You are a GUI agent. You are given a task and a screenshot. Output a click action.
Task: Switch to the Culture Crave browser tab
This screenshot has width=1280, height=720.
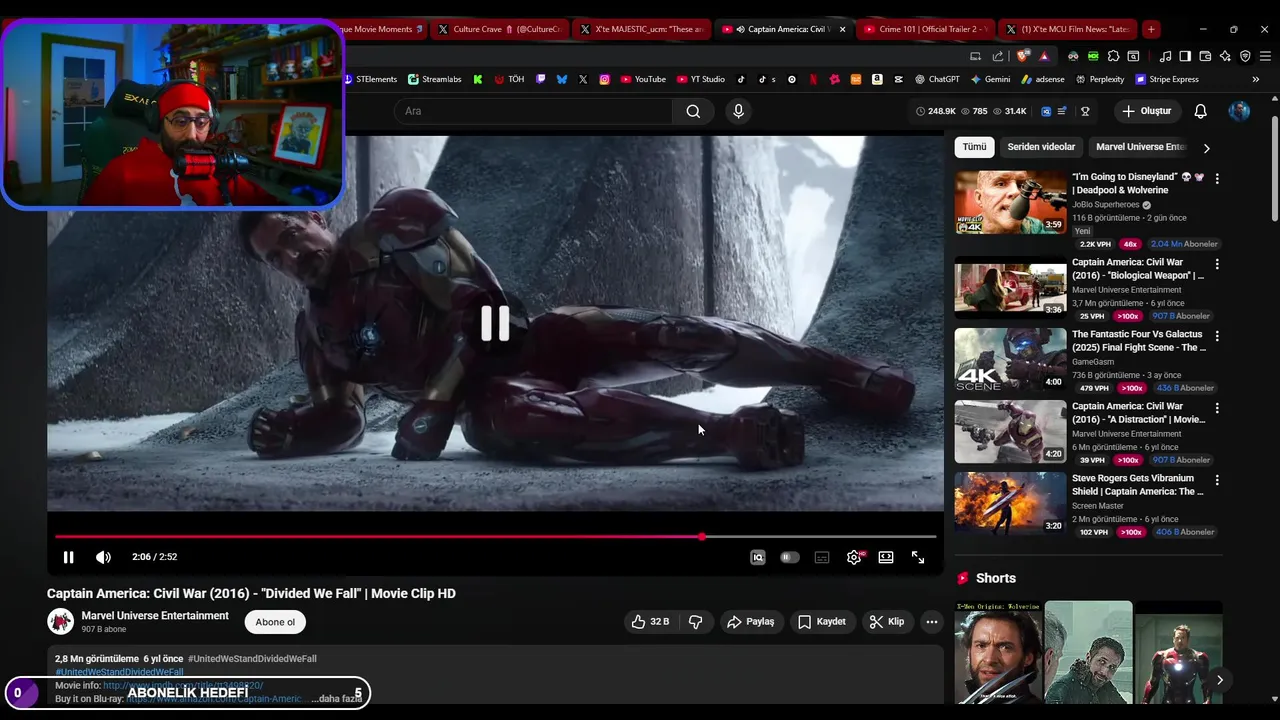click(x=498, y=29)
